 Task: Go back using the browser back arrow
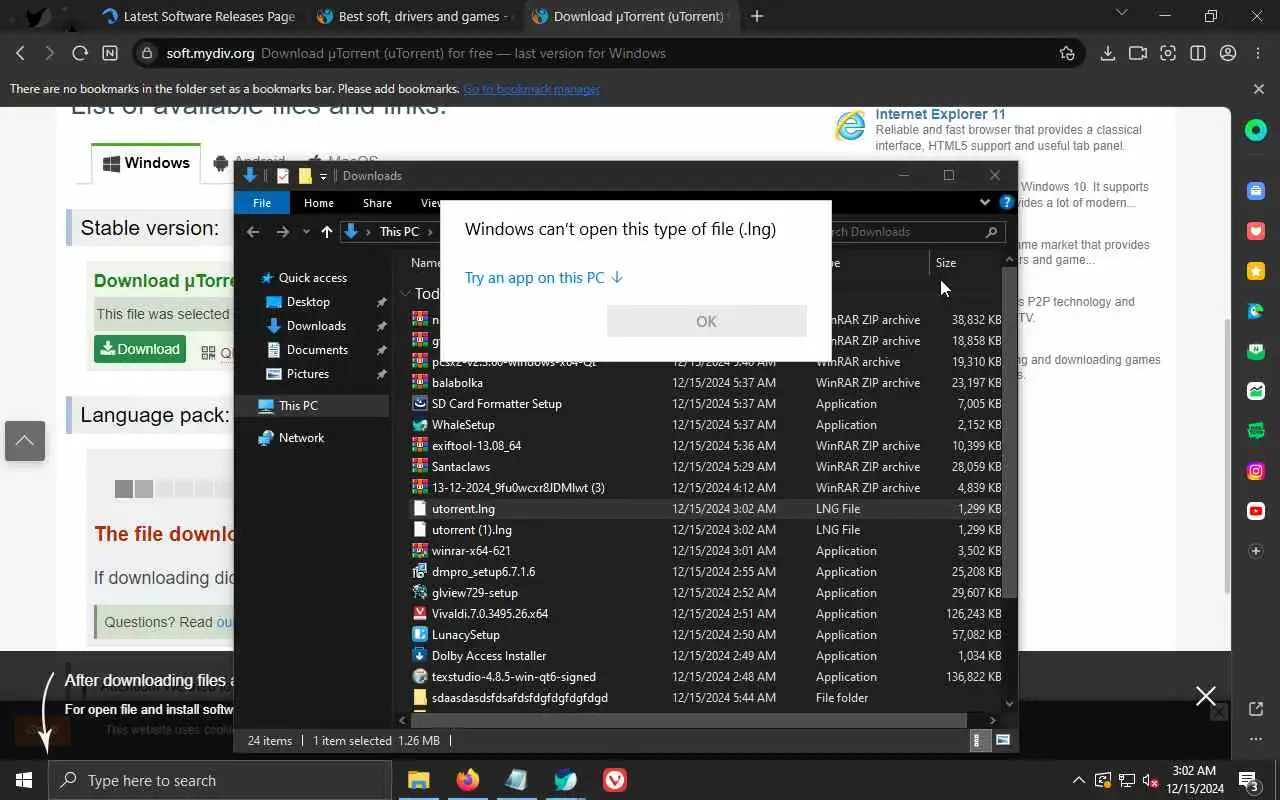click(x=20, y=53)
